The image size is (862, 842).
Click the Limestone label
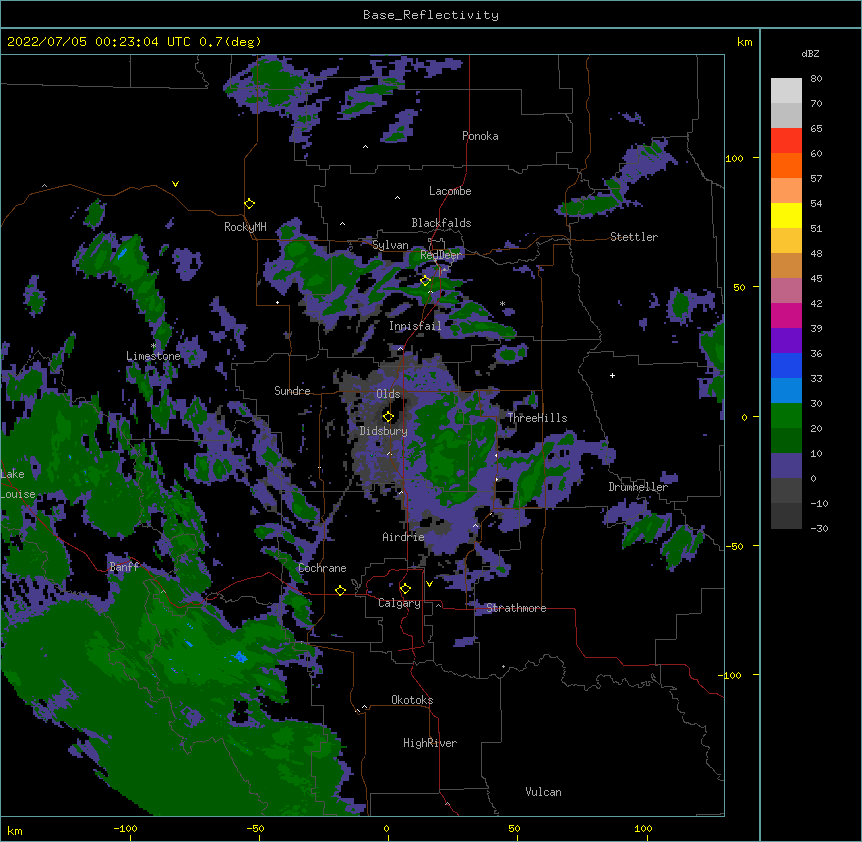coord(153,356)
